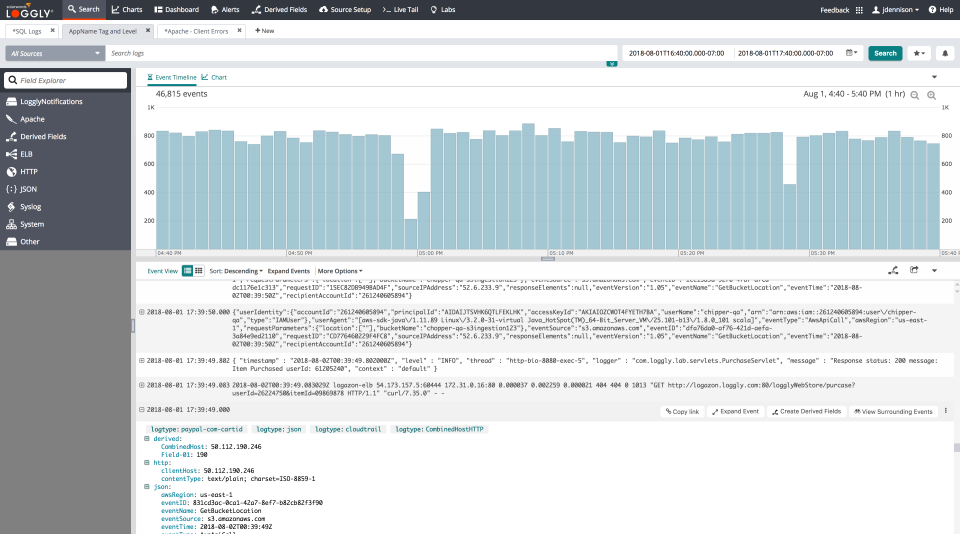This screenshot has height=534, width=960.
Task: Edit the start time range field
Action: [x=677, y=53]
